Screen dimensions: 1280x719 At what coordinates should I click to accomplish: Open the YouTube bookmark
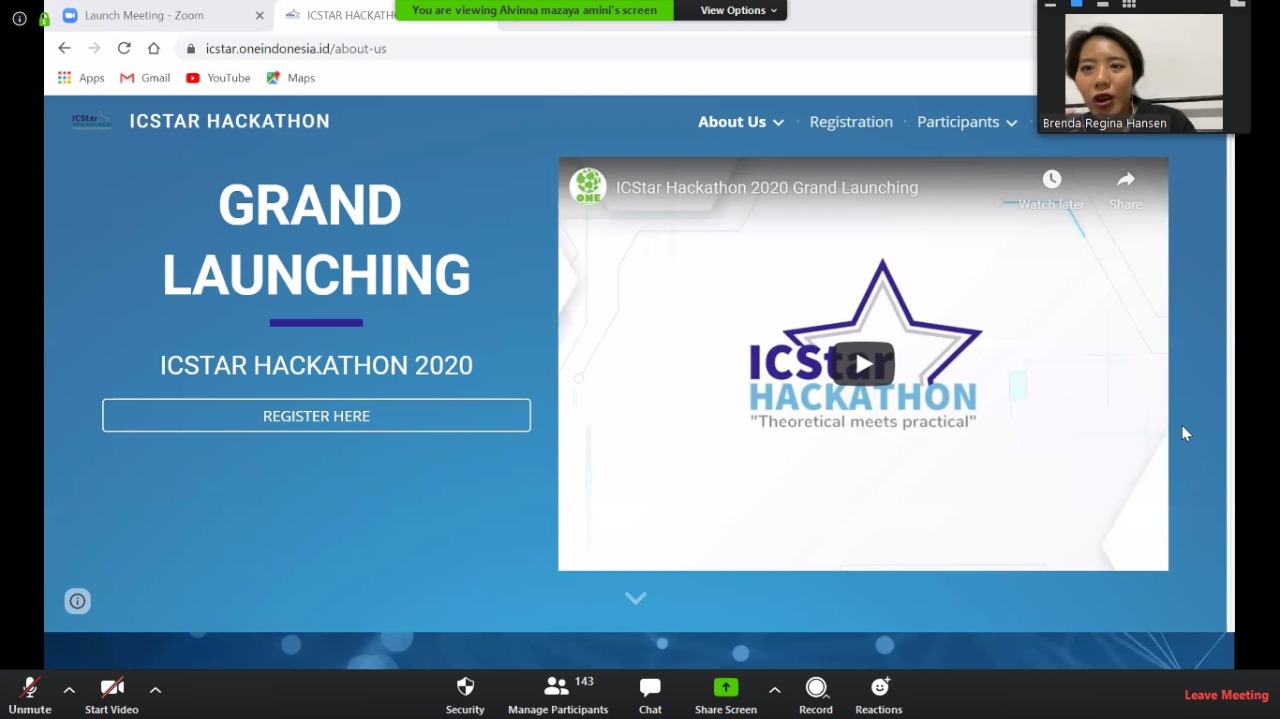[x=218, y=78]
